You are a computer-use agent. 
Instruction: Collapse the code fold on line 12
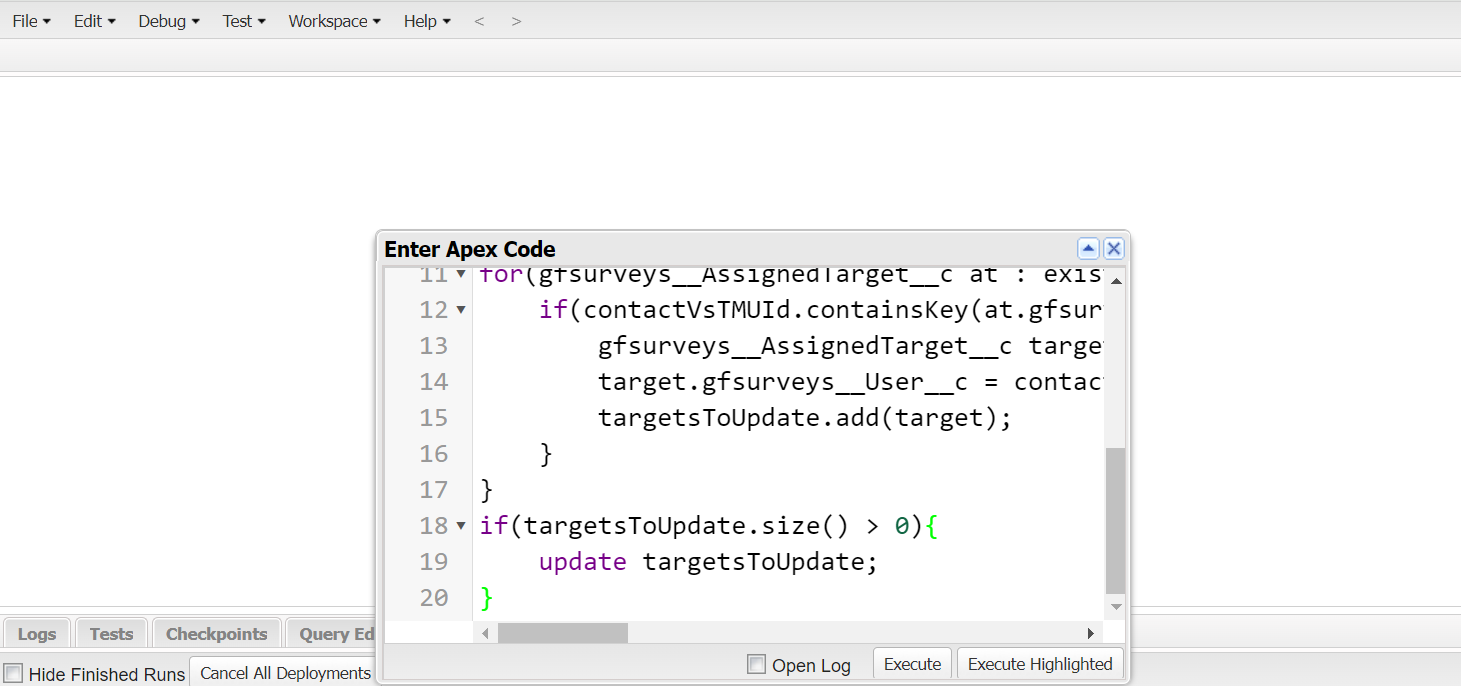pyautogui.click(x=460, y=310)
